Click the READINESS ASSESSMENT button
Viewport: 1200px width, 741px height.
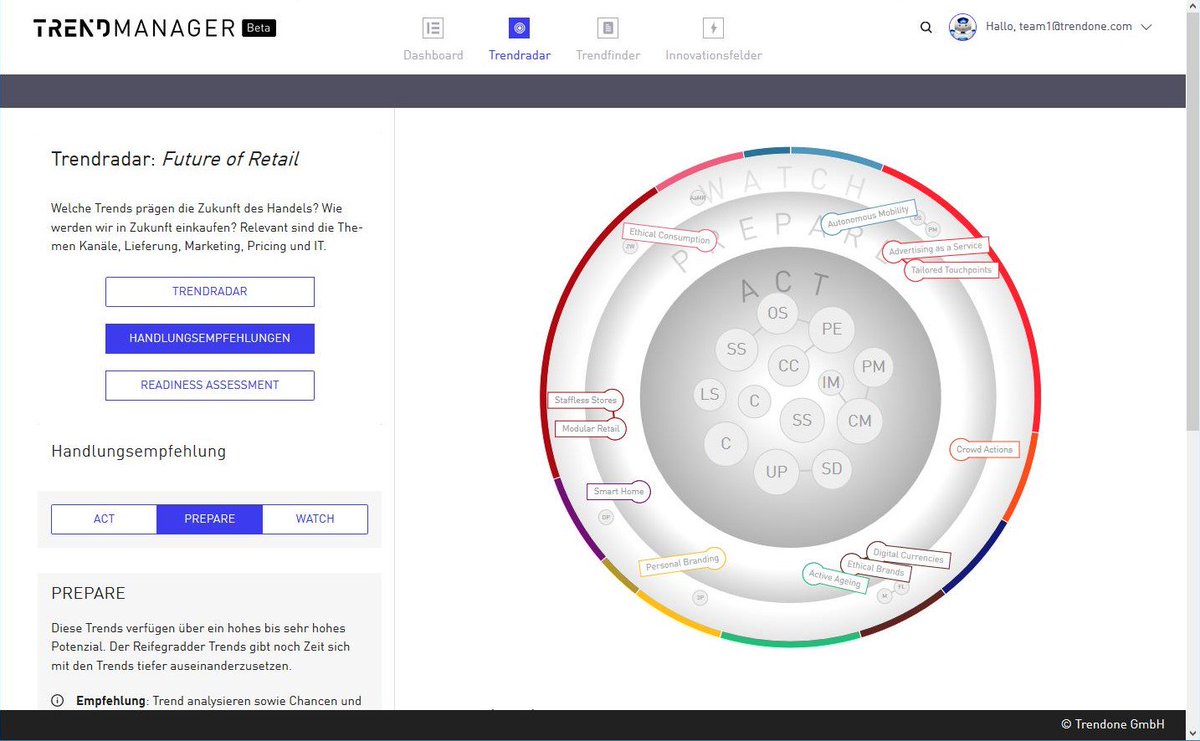[x=210, y=385]
